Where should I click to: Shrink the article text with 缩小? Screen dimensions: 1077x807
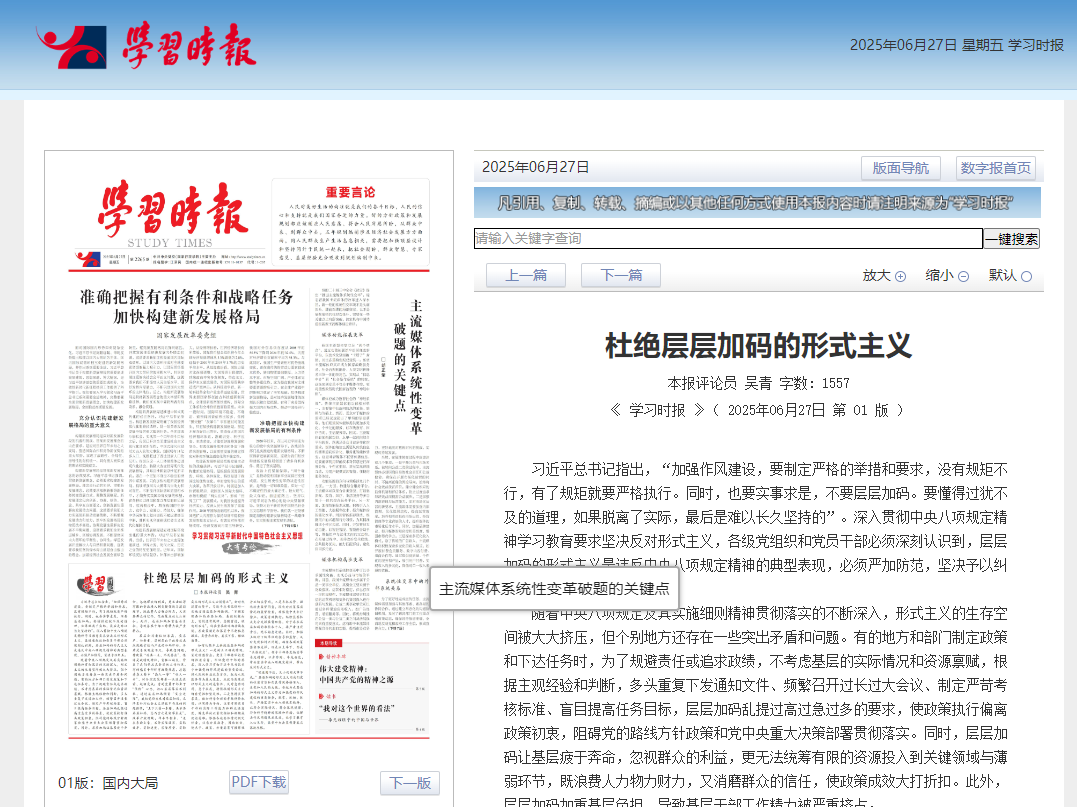[x=946, y=275]
